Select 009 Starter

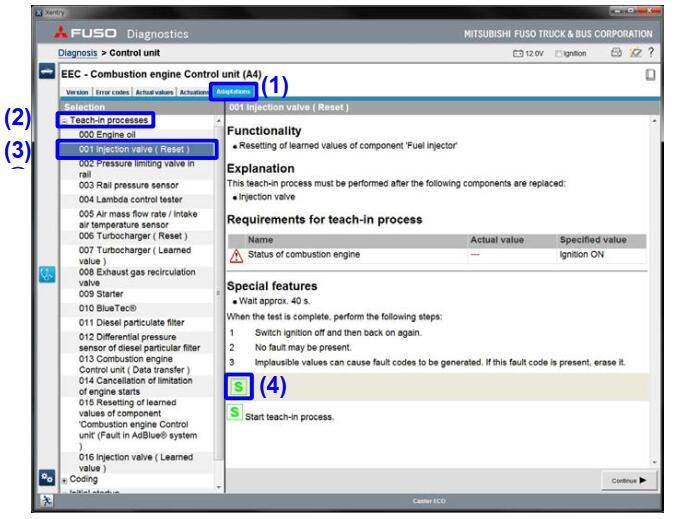pos(136,294)
